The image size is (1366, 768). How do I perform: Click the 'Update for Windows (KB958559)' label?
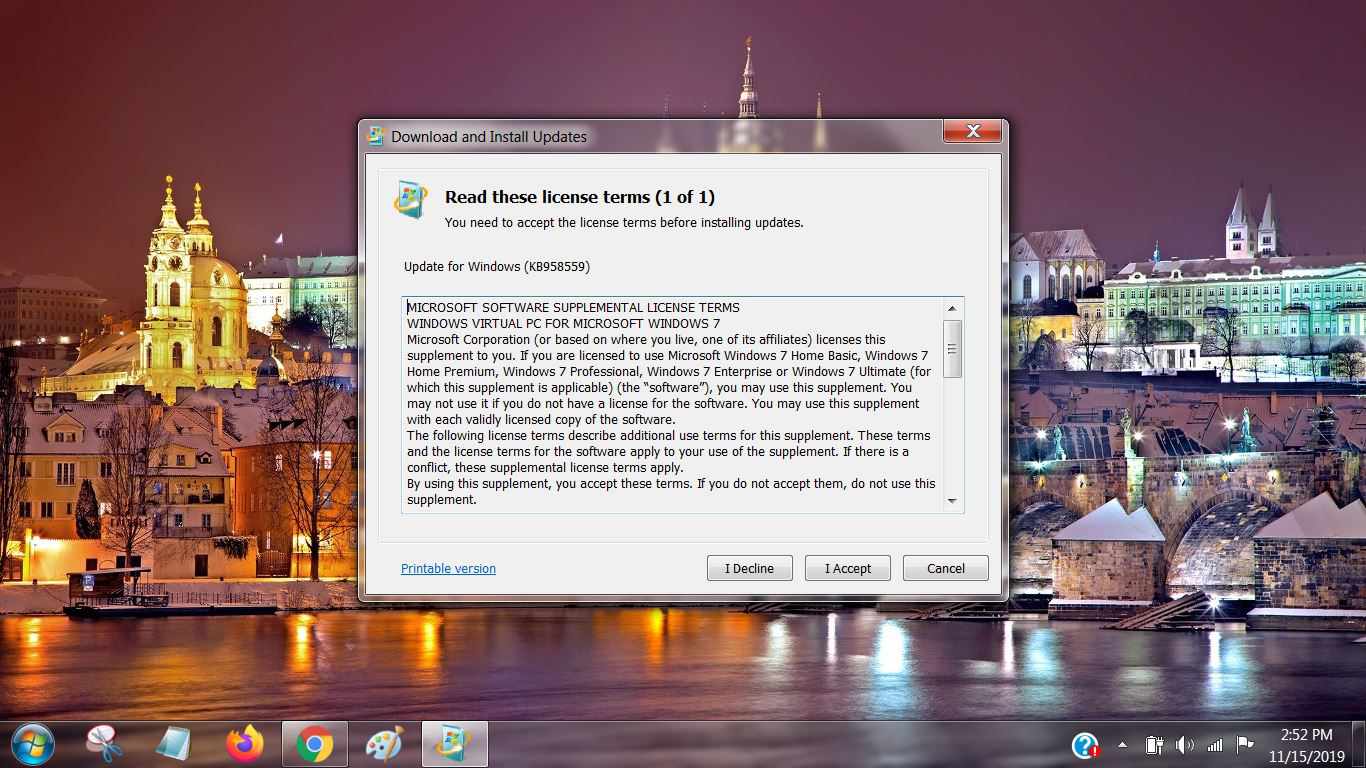tap(497, 267)
